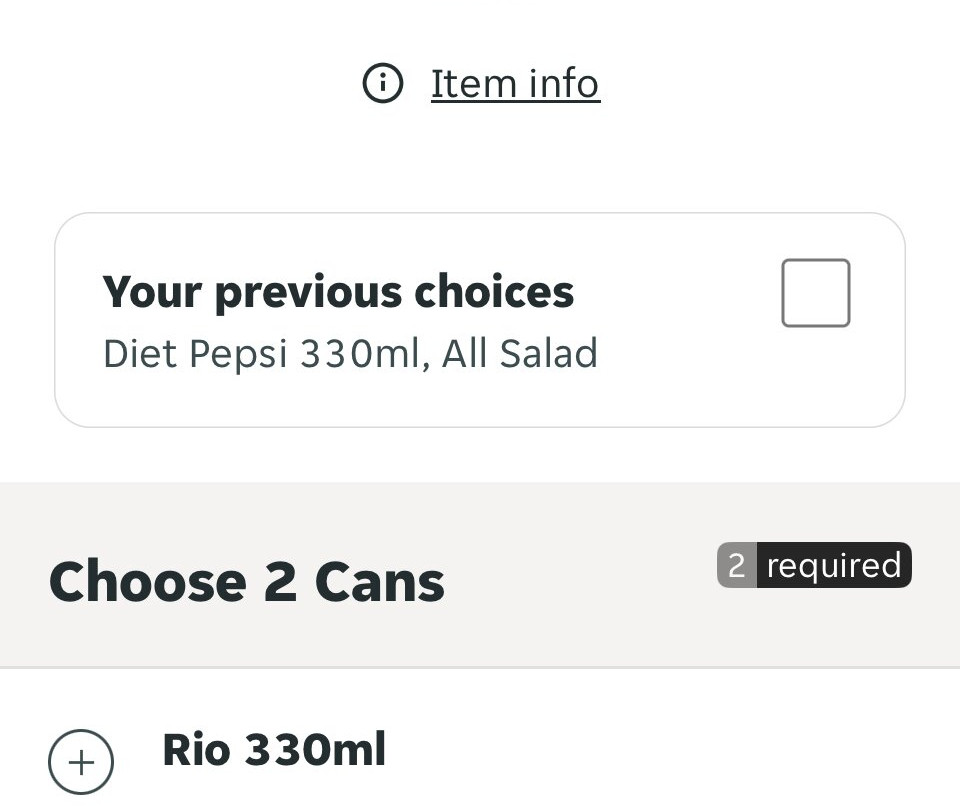This screenshot has height=808, width=960.
Task: Select the previous choices card
Action: 480,320
